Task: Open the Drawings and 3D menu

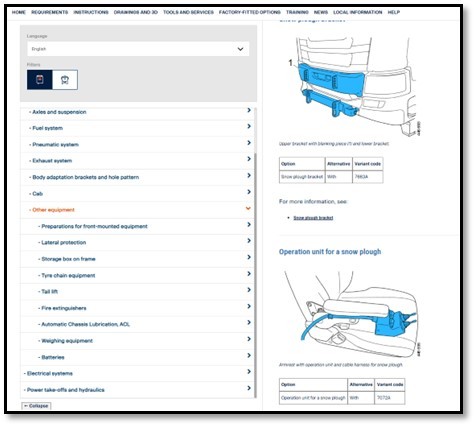Action: (x=136, y=12)
